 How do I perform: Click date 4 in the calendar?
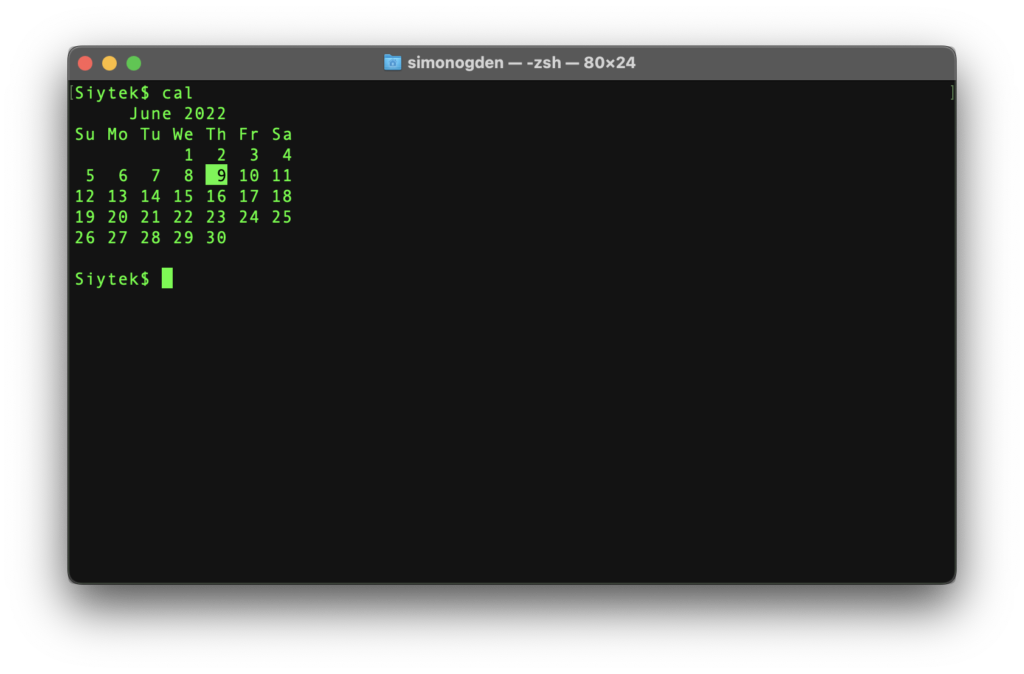[x=287, y=155]
